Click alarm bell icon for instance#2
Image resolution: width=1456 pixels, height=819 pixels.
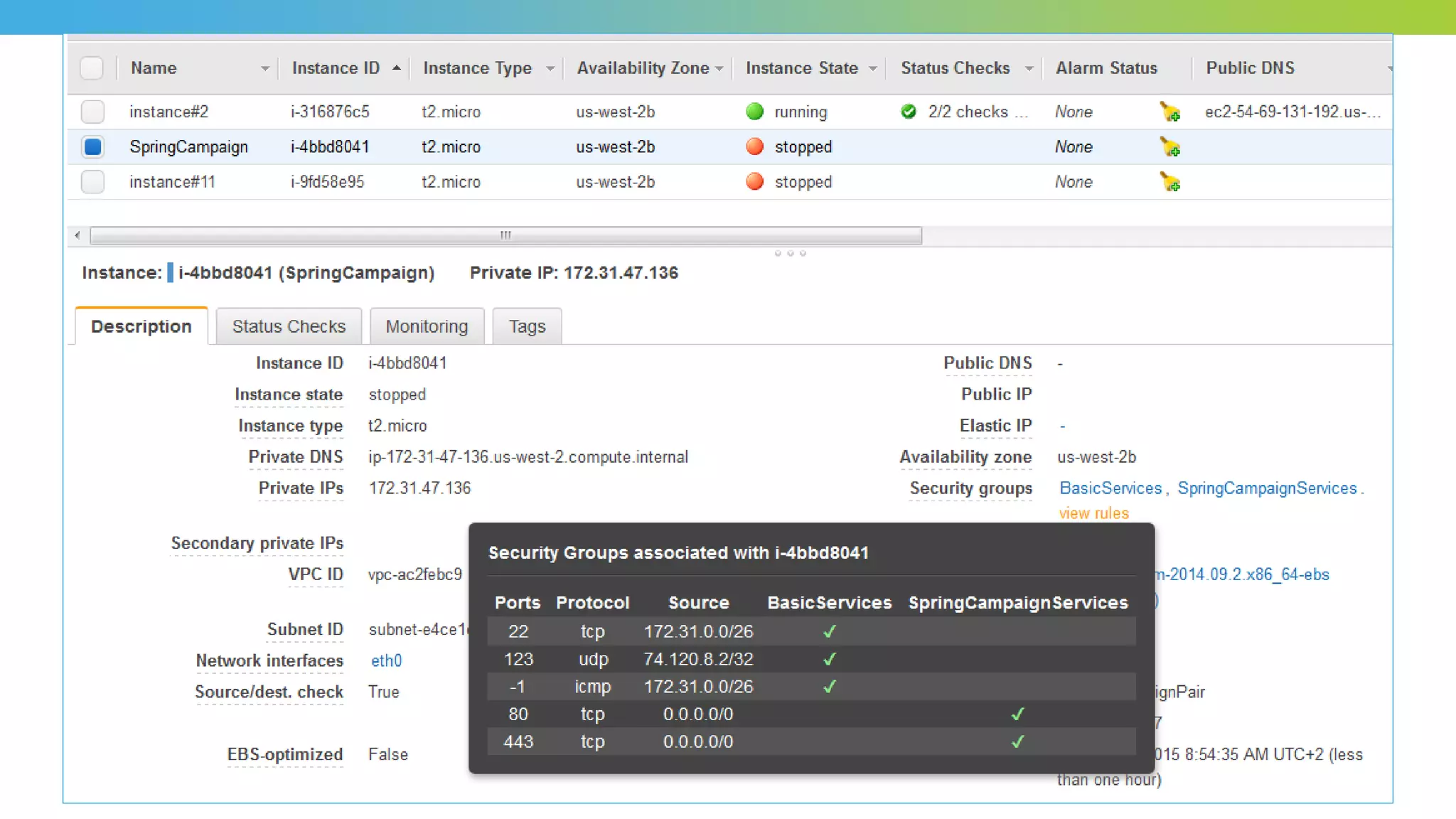[x=1169, y=112]
